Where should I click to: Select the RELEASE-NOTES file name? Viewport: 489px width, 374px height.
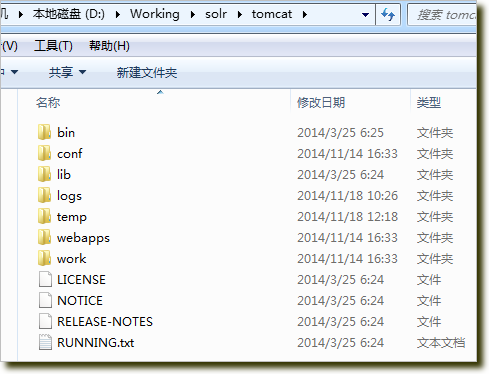click(105, 322)
